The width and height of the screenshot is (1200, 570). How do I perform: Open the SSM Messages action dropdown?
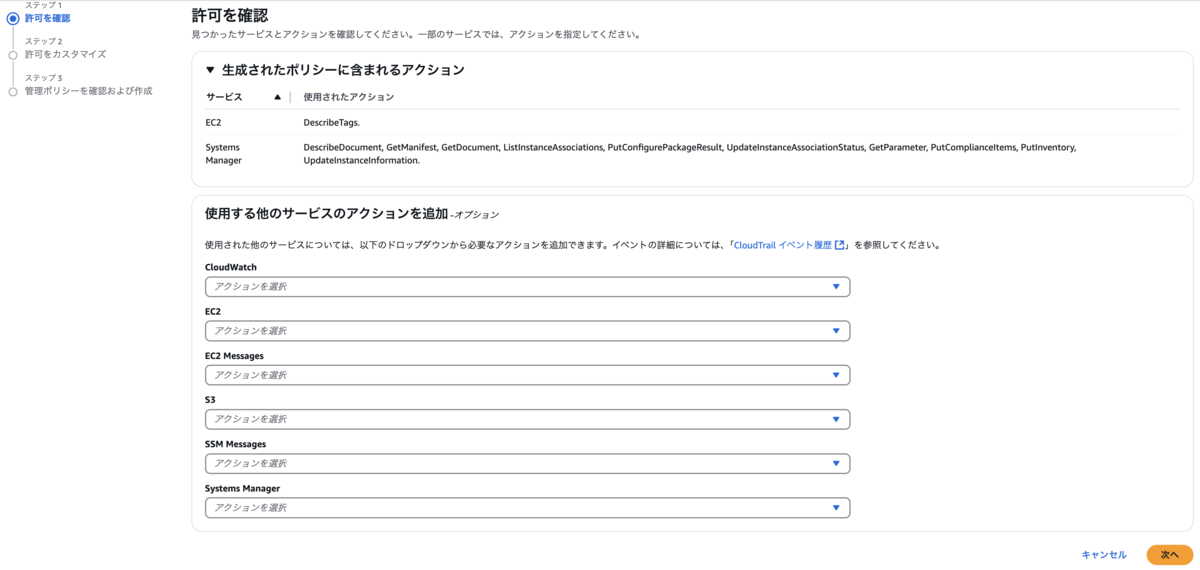pyautogui.click(x=527, y=464)
